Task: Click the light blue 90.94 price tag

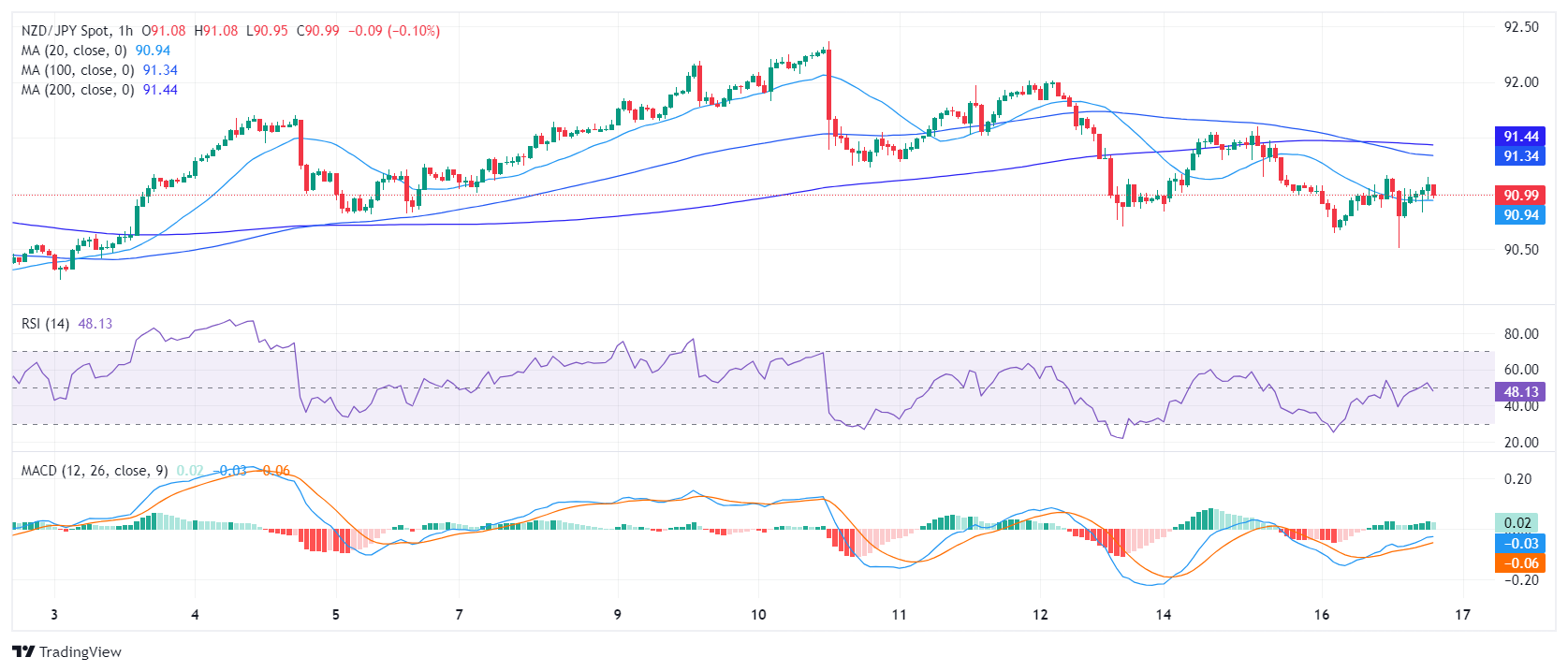Action: point(1520,215)
